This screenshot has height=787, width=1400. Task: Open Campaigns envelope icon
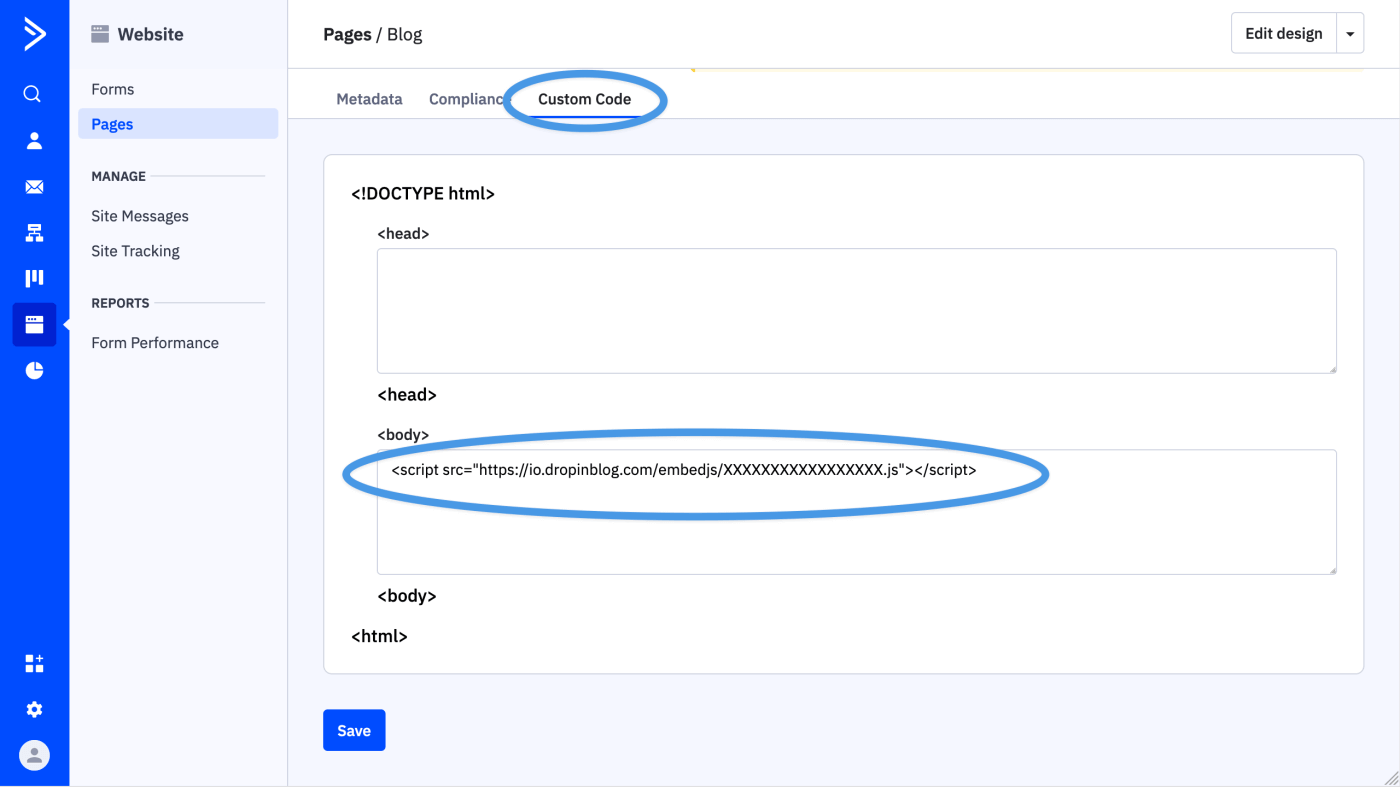(x=34, y=187)
